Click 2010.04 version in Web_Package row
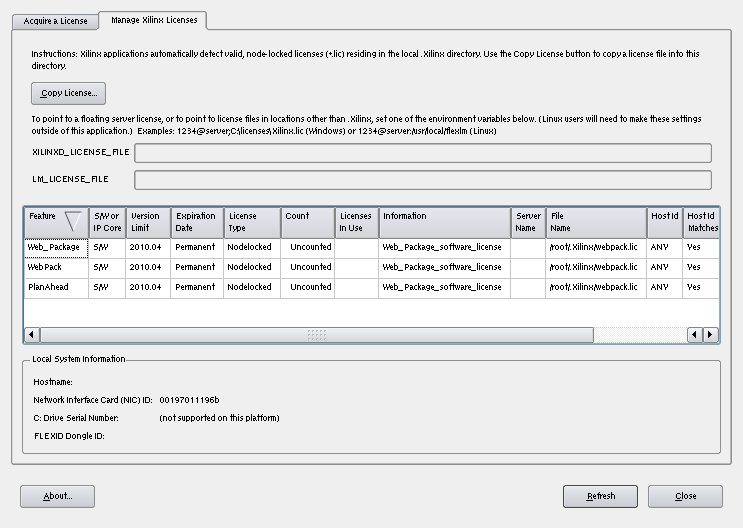This screenshot has height=528, width=743. pos(148,248)
